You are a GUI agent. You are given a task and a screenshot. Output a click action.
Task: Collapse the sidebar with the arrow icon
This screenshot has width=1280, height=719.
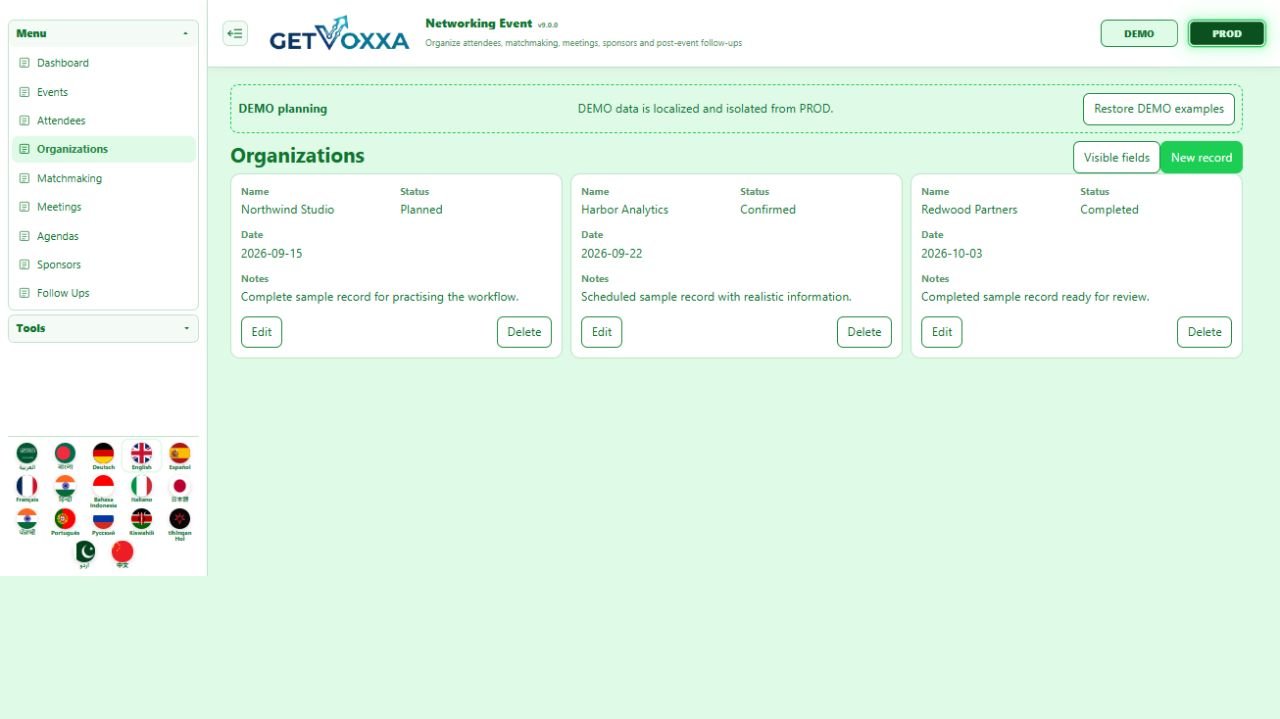(x=235, y=33)
